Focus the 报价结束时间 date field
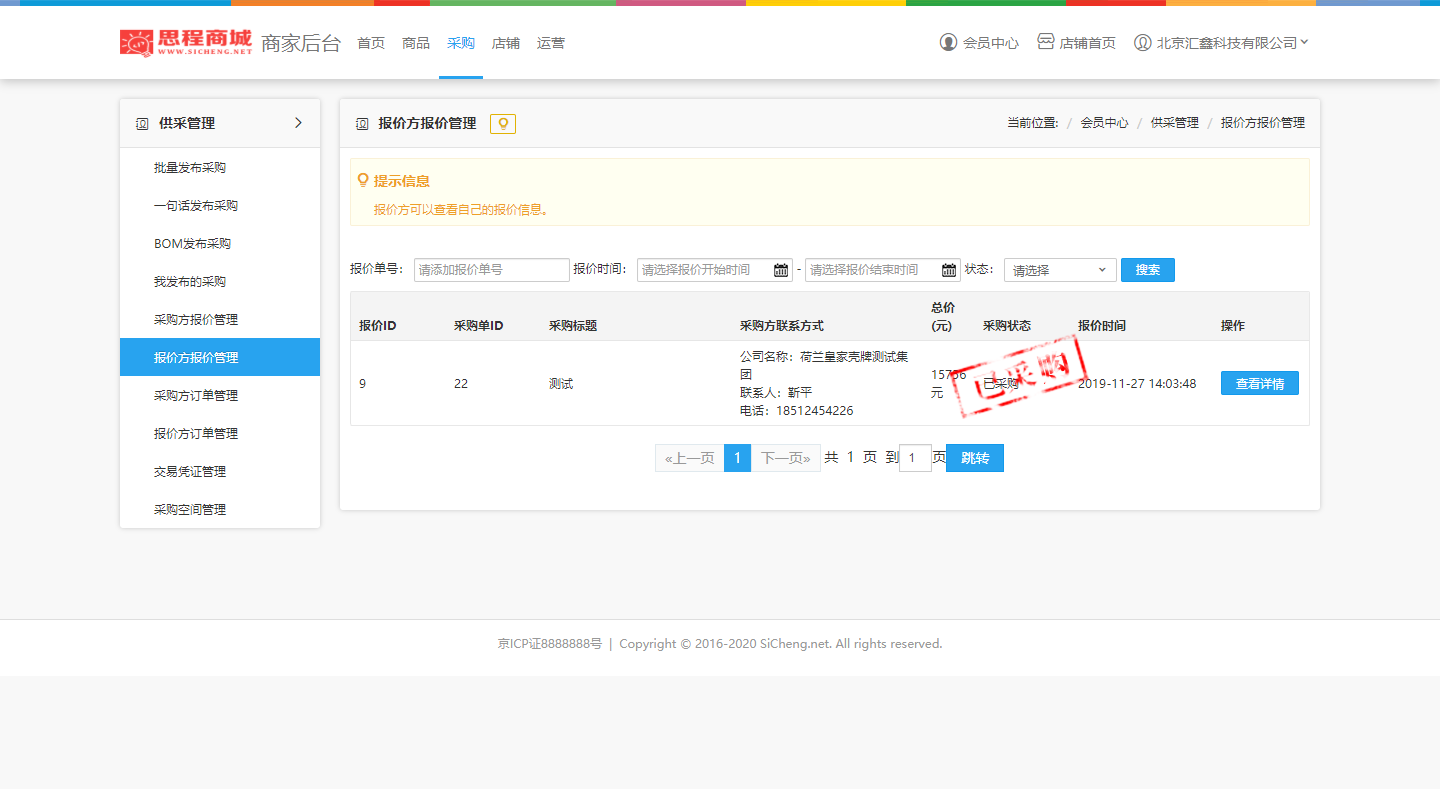1440x789 pixels. [x=883, y=270]
